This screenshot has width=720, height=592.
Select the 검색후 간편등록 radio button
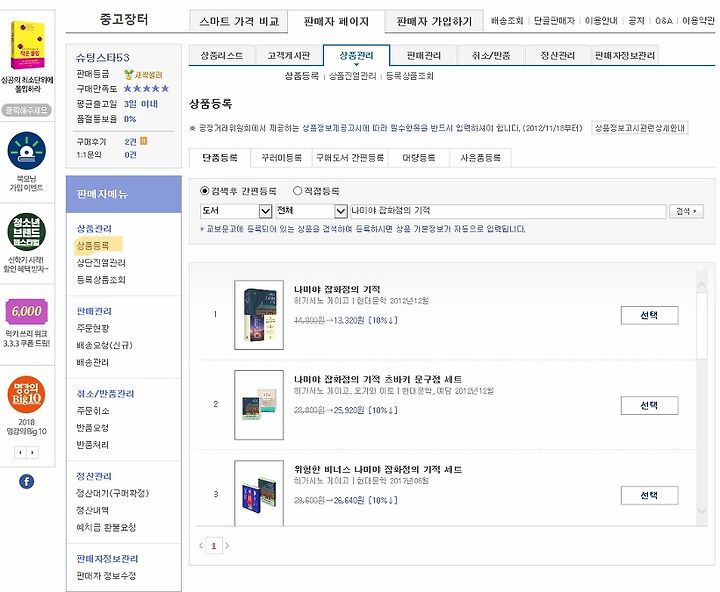coord(205,191)
